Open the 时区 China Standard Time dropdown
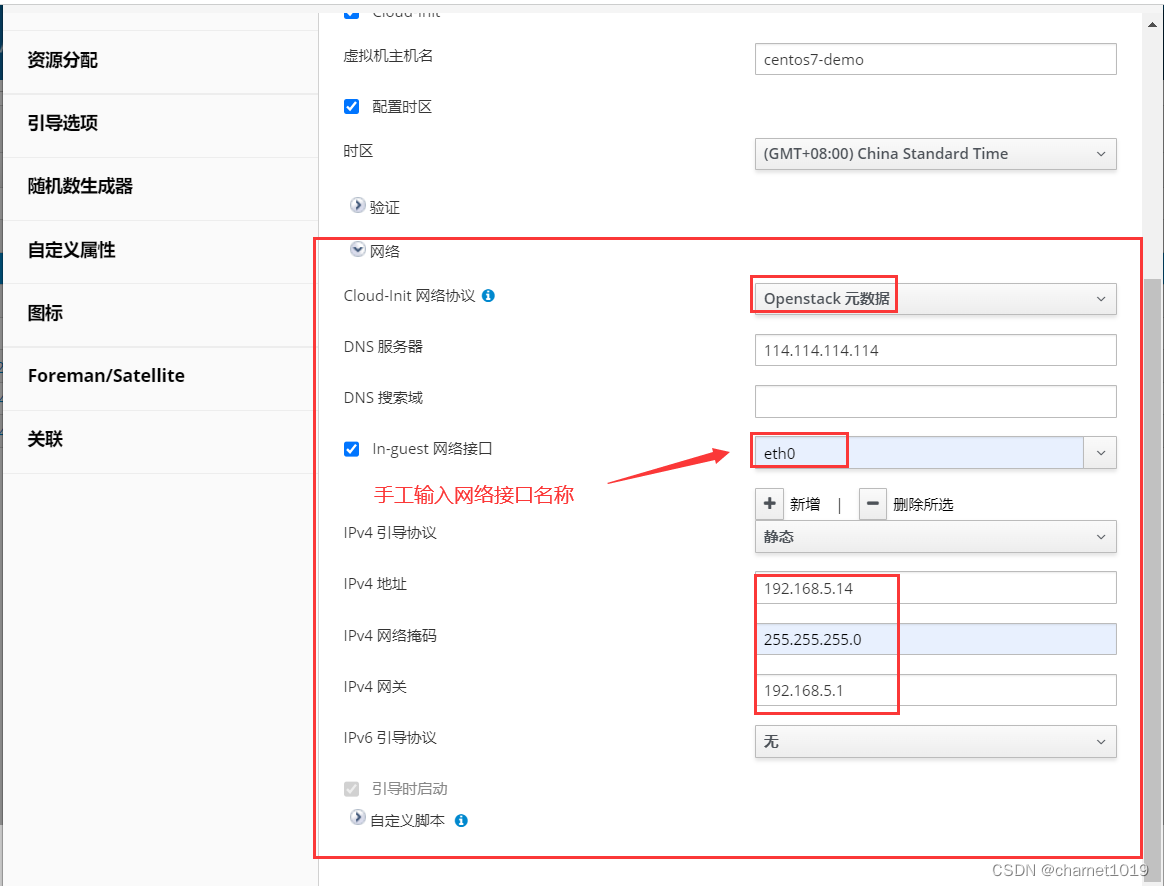Screen dimensions: 1164x886 click(x=935, y=154)
